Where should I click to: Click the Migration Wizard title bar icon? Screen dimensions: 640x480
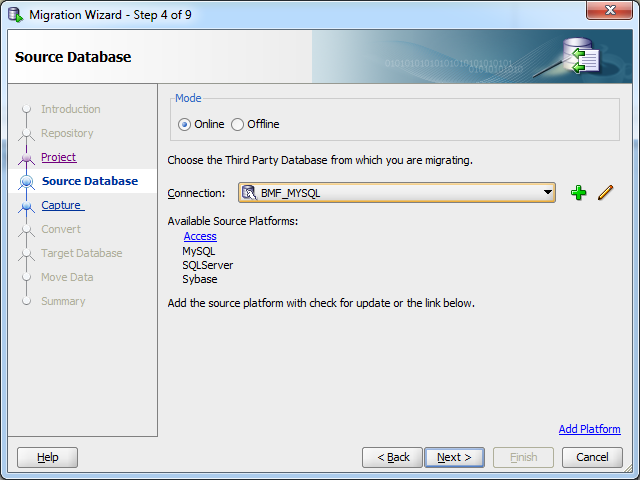[16, 15]
